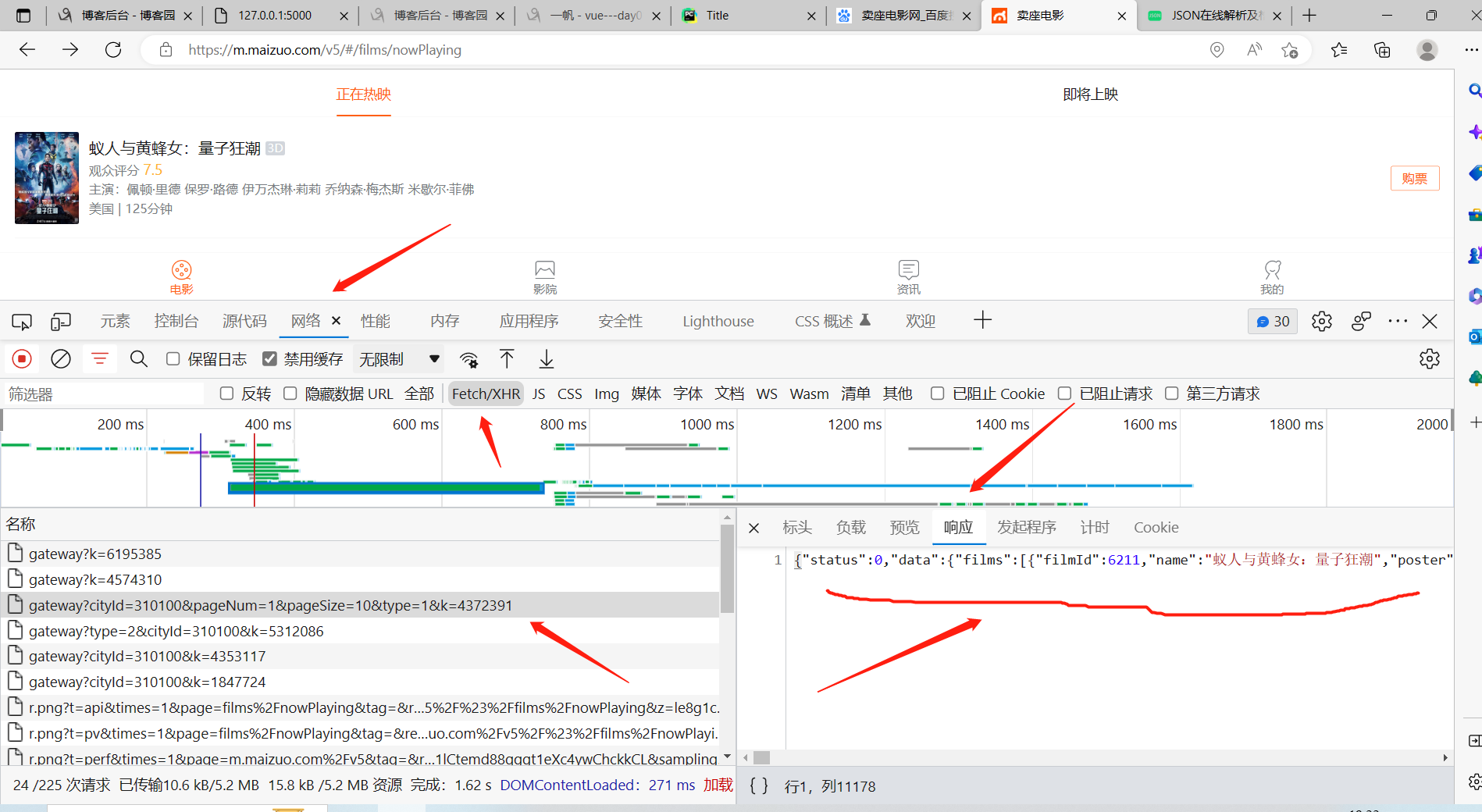Close the request details pane
The height and width of the screenshot is (812, 1482).
754,529
